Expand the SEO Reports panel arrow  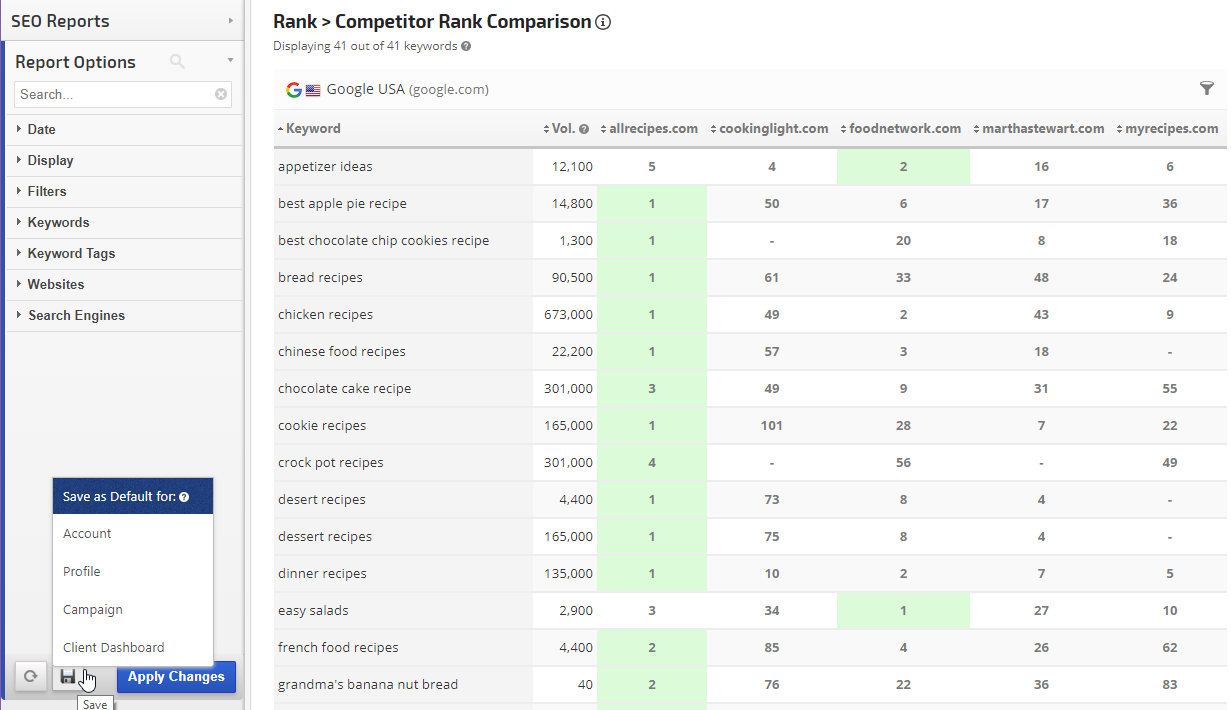point(231,20)
